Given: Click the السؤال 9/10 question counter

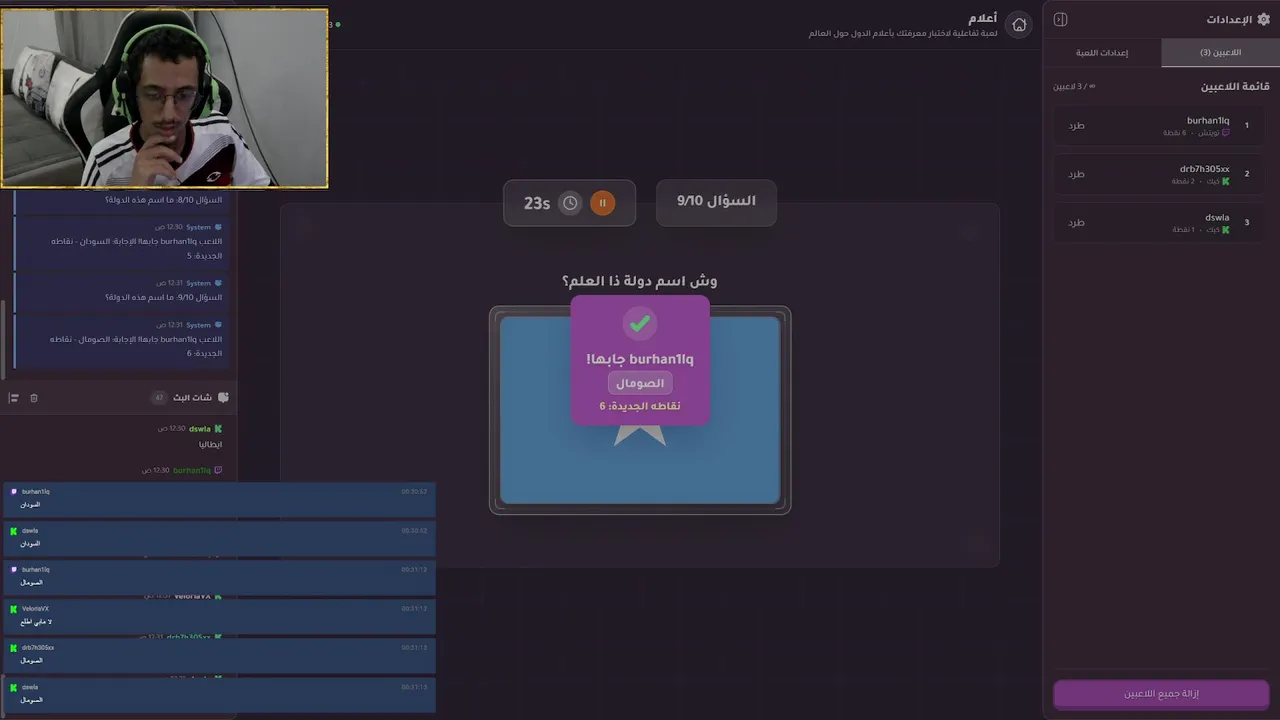Looking at the screenshot, I should pos(716,201).
